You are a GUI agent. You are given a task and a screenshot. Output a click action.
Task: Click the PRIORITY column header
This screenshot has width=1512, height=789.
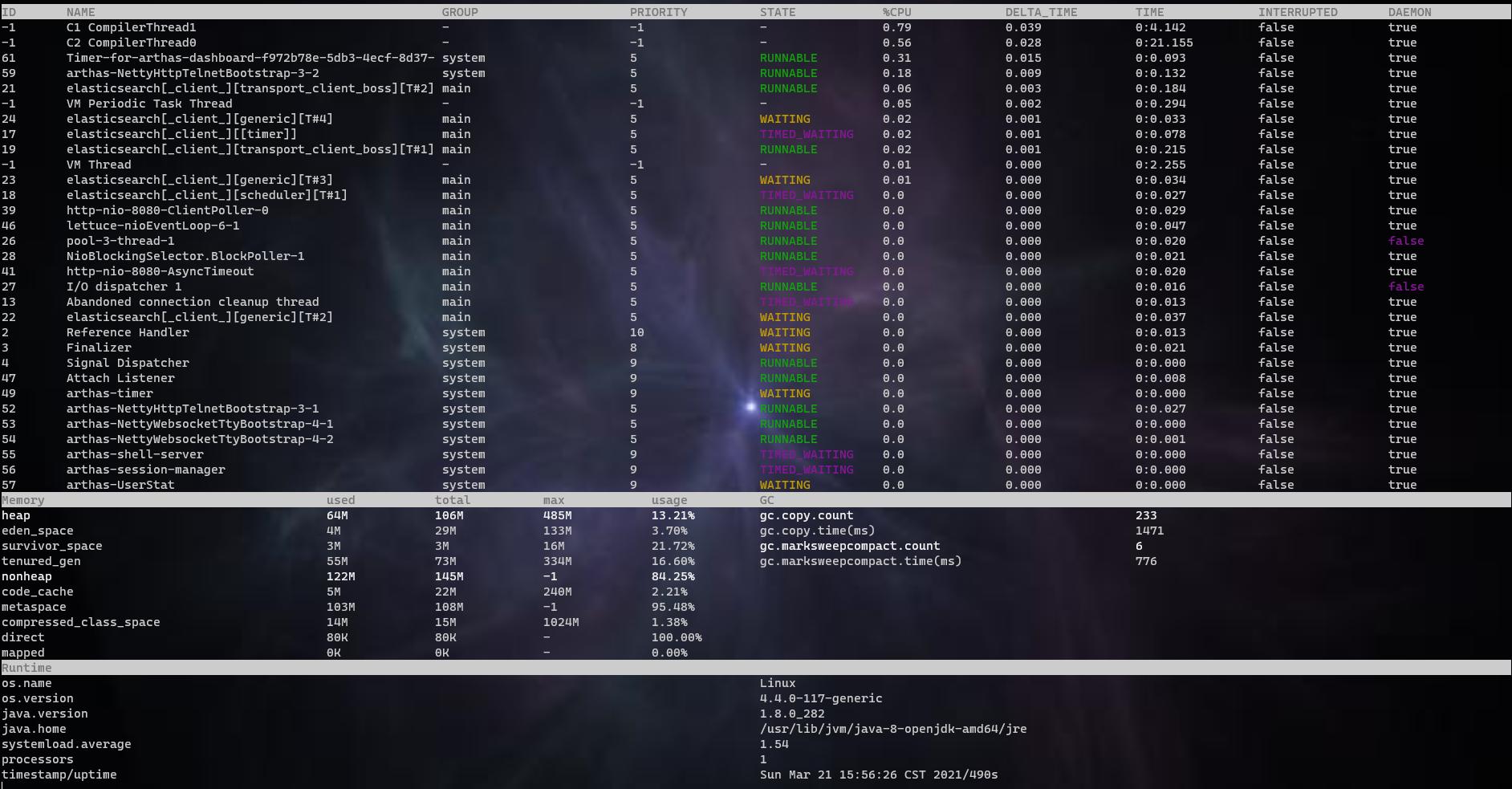(x=659, y=12)
